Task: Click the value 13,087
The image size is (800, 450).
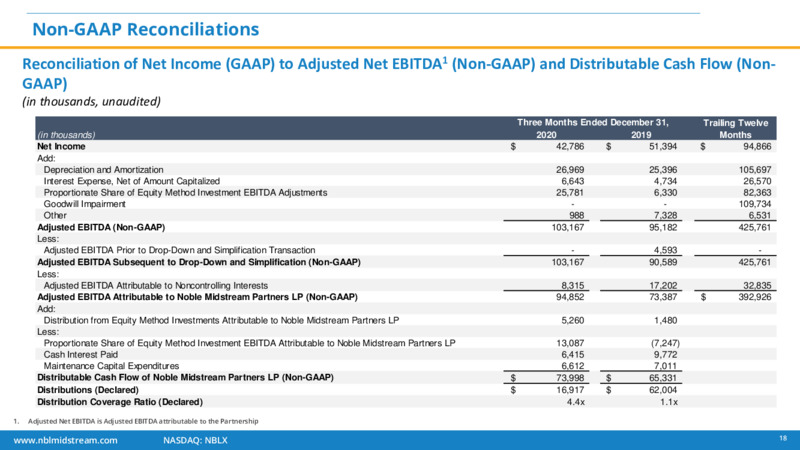Action: click(570, 343)
